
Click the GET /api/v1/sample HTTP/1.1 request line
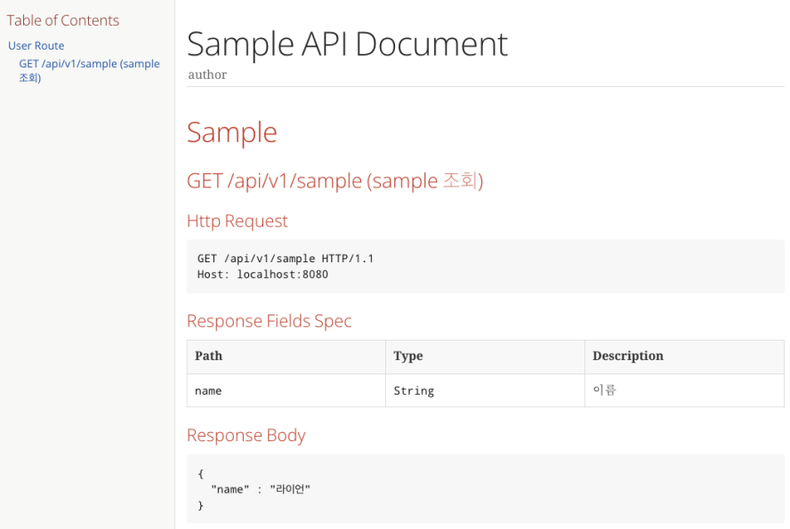tap(285, 258)
